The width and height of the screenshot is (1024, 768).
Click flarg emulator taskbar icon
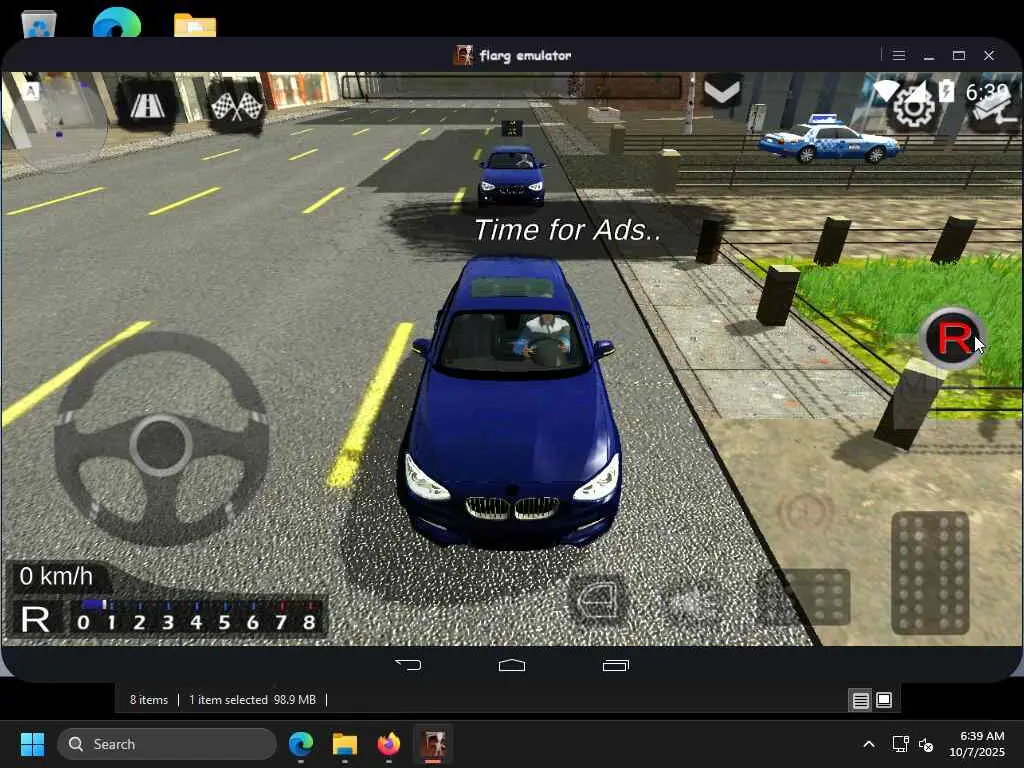[x=433, y=744]
